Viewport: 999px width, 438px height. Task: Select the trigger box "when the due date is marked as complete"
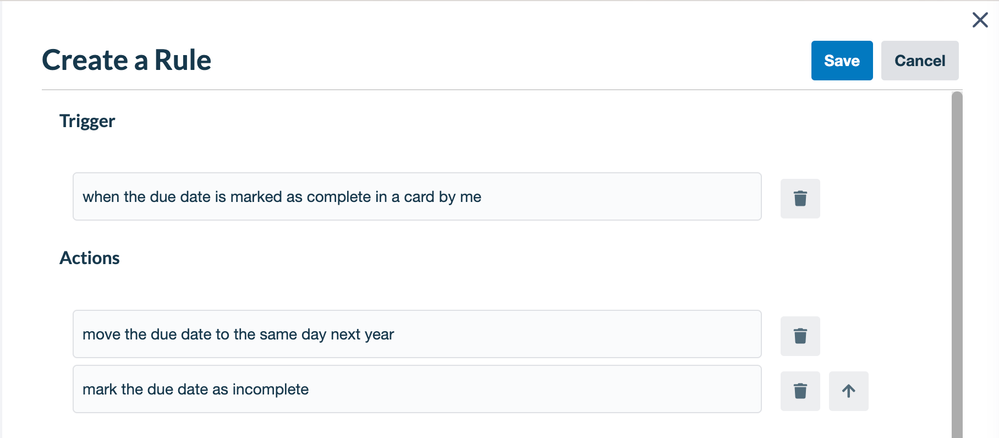(x=417, y=196)
